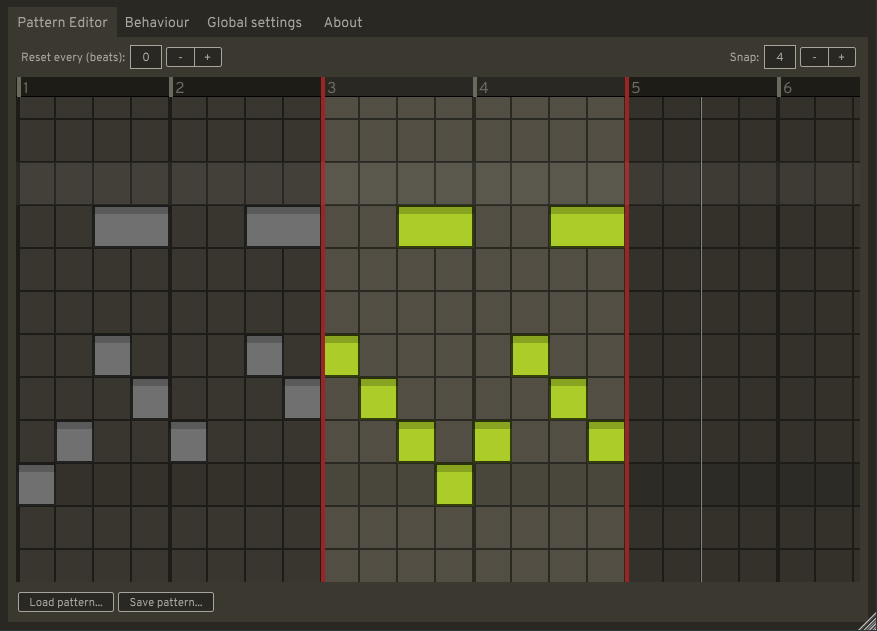This screenshot has width=877, height=631.
Task: Click the Save pattern button
Action: click(x=166, y=602)
